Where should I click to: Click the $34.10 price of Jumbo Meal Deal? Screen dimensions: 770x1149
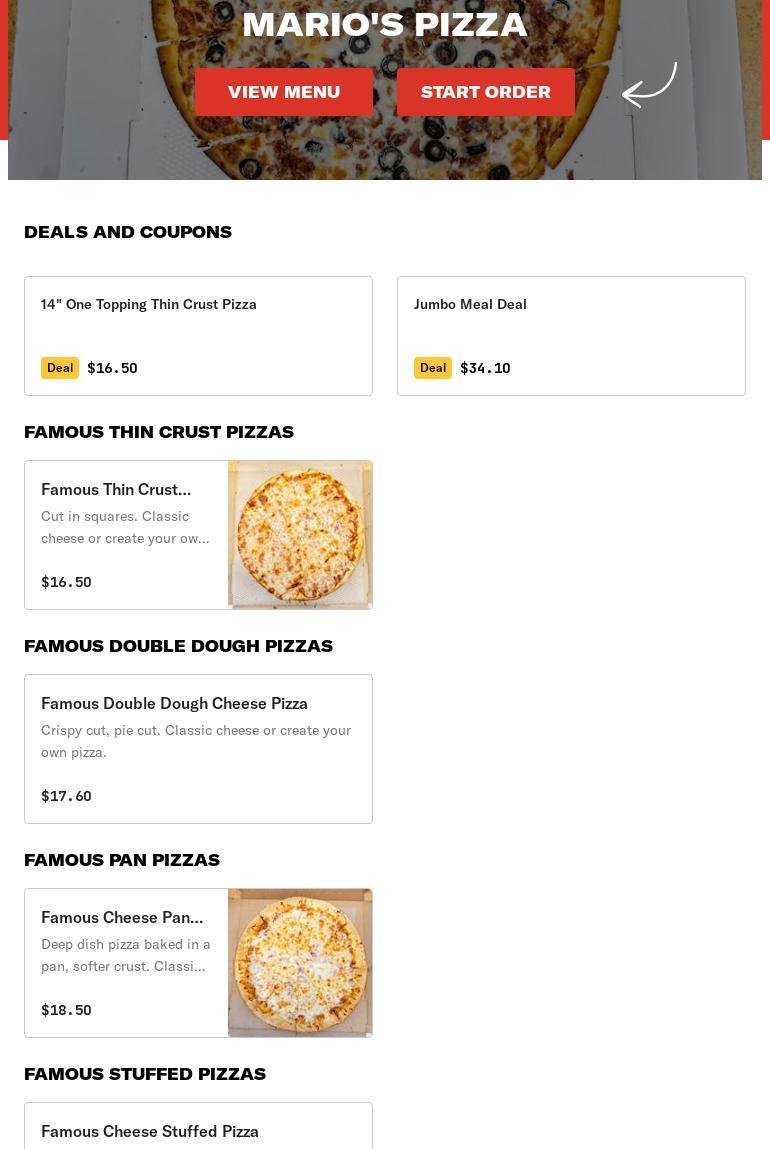(x=485, y=368)
